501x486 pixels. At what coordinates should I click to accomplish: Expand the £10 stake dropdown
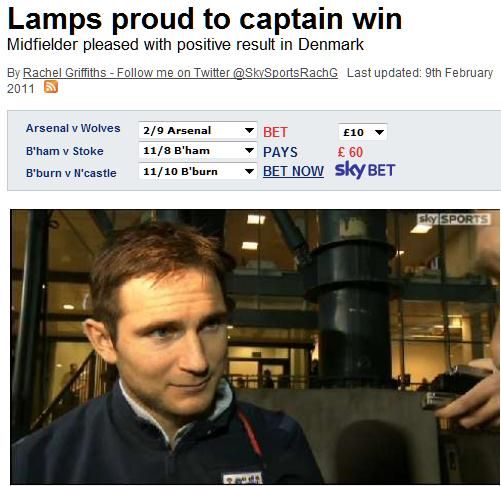coord(363,132)
